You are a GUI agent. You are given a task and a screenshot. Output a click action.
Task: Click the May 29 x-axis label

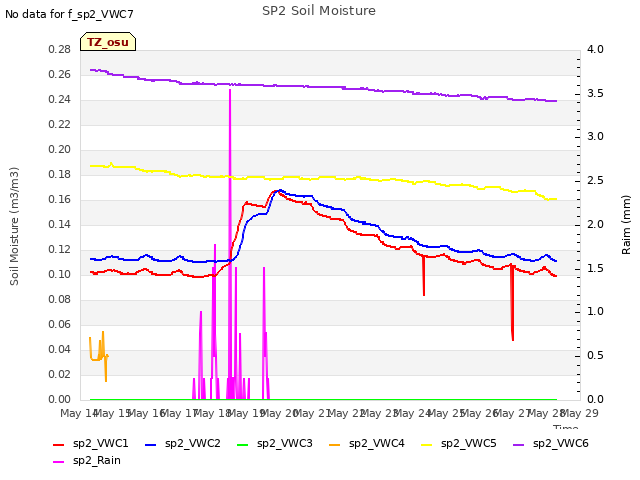click(x=580, y=413)
